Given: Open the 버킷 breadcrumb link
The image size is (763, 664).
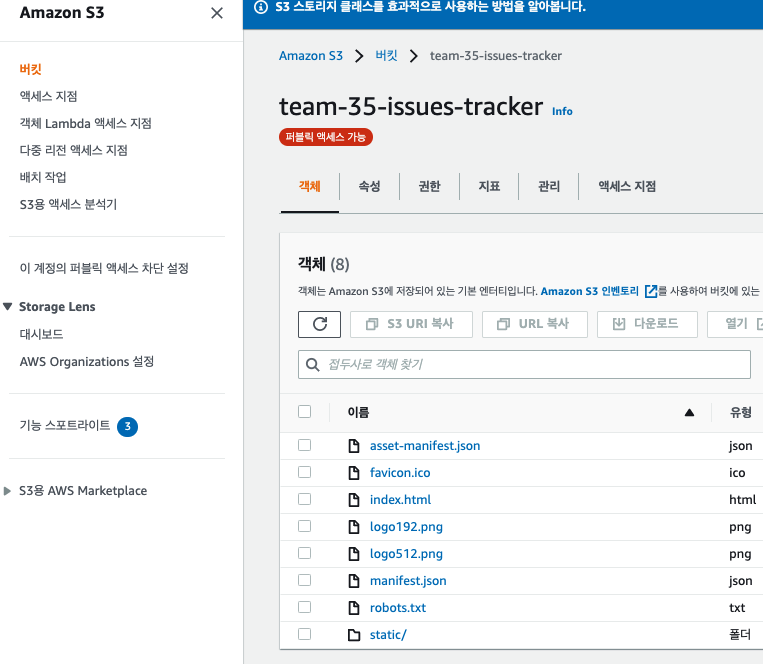Looking at the screenshot, I should coord(386,56).
